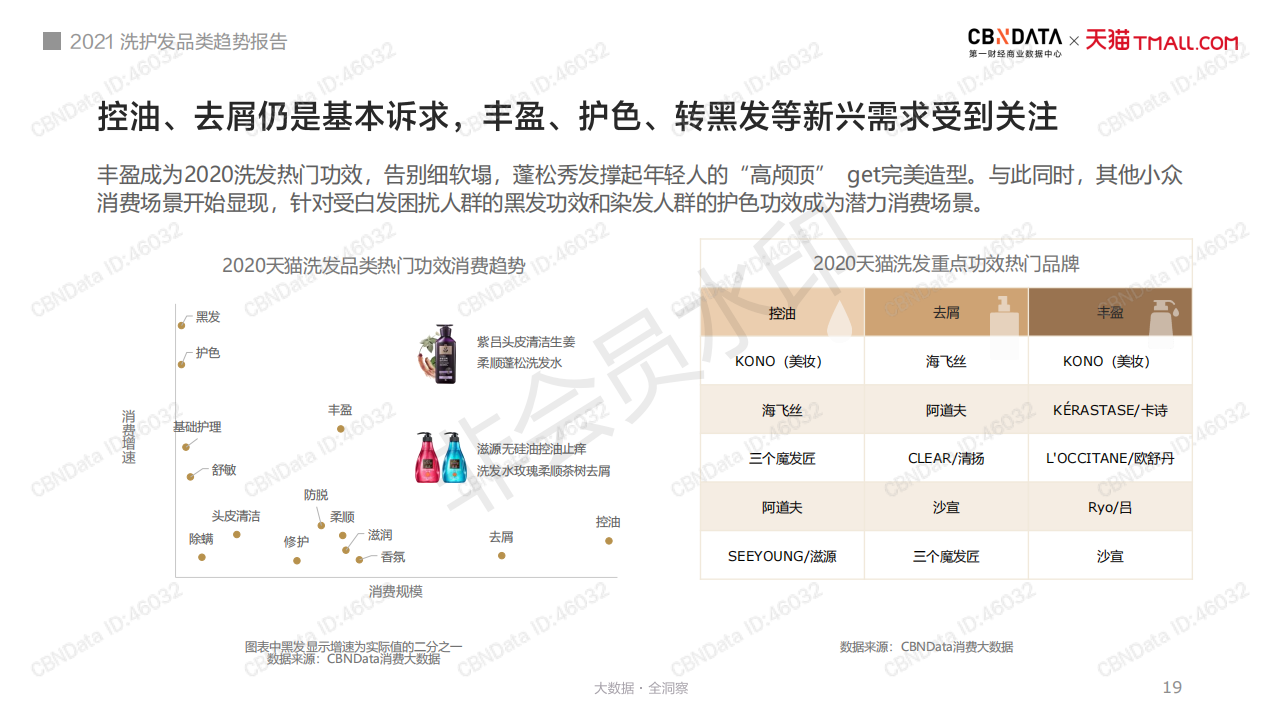
Task: Click the 舒敏 label in chart
Action: pos(224,470)
